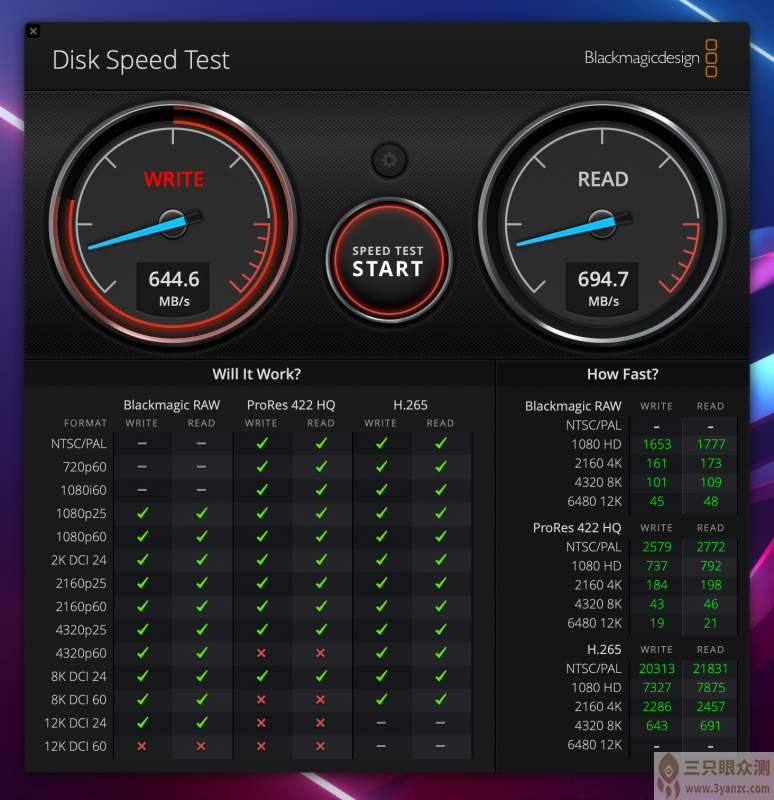Click the checkmark for NTSC/PAL ProRes write
The image size is (774, 800).
262,443
